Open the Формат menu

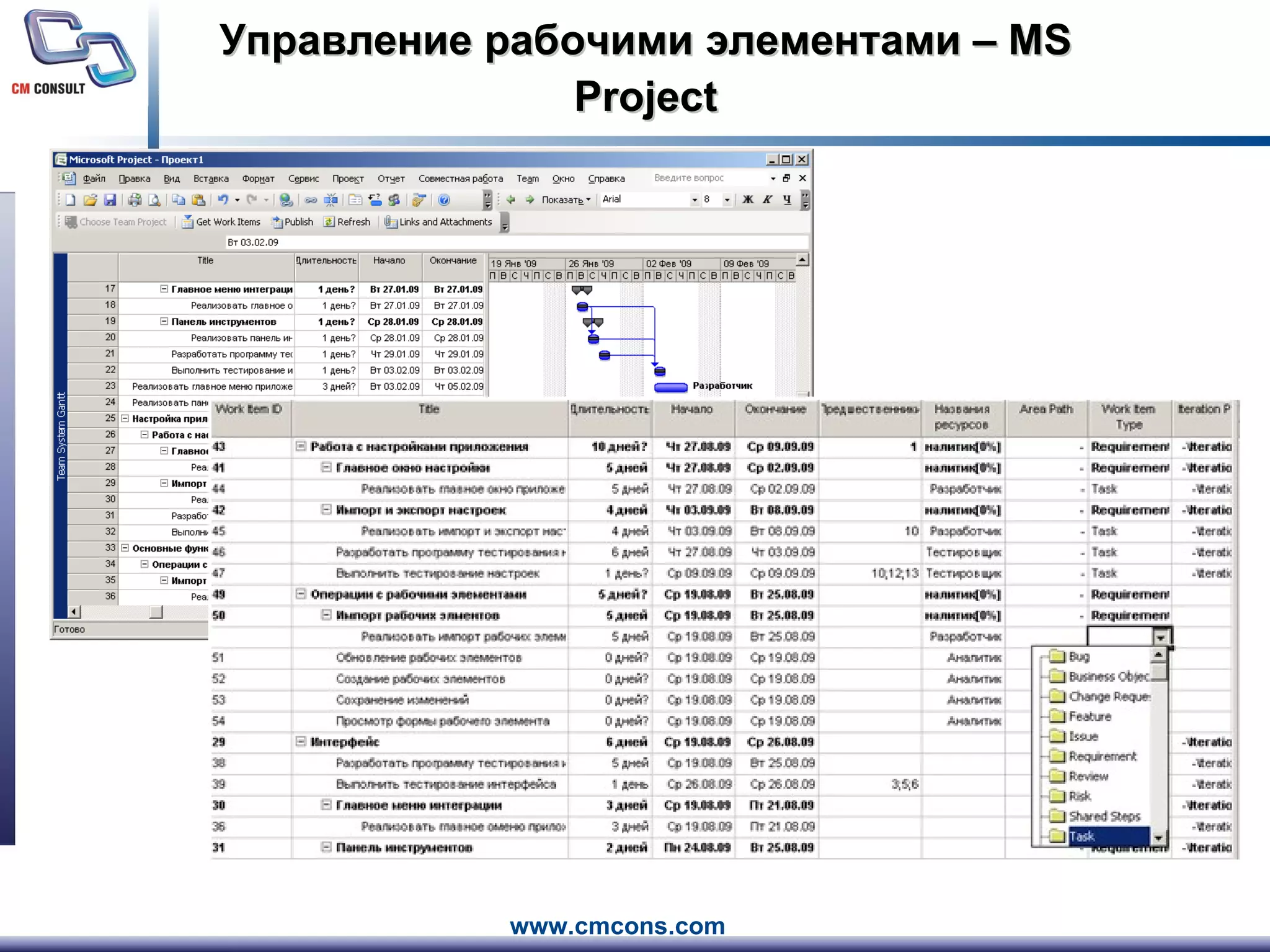[x=258, y=178]
